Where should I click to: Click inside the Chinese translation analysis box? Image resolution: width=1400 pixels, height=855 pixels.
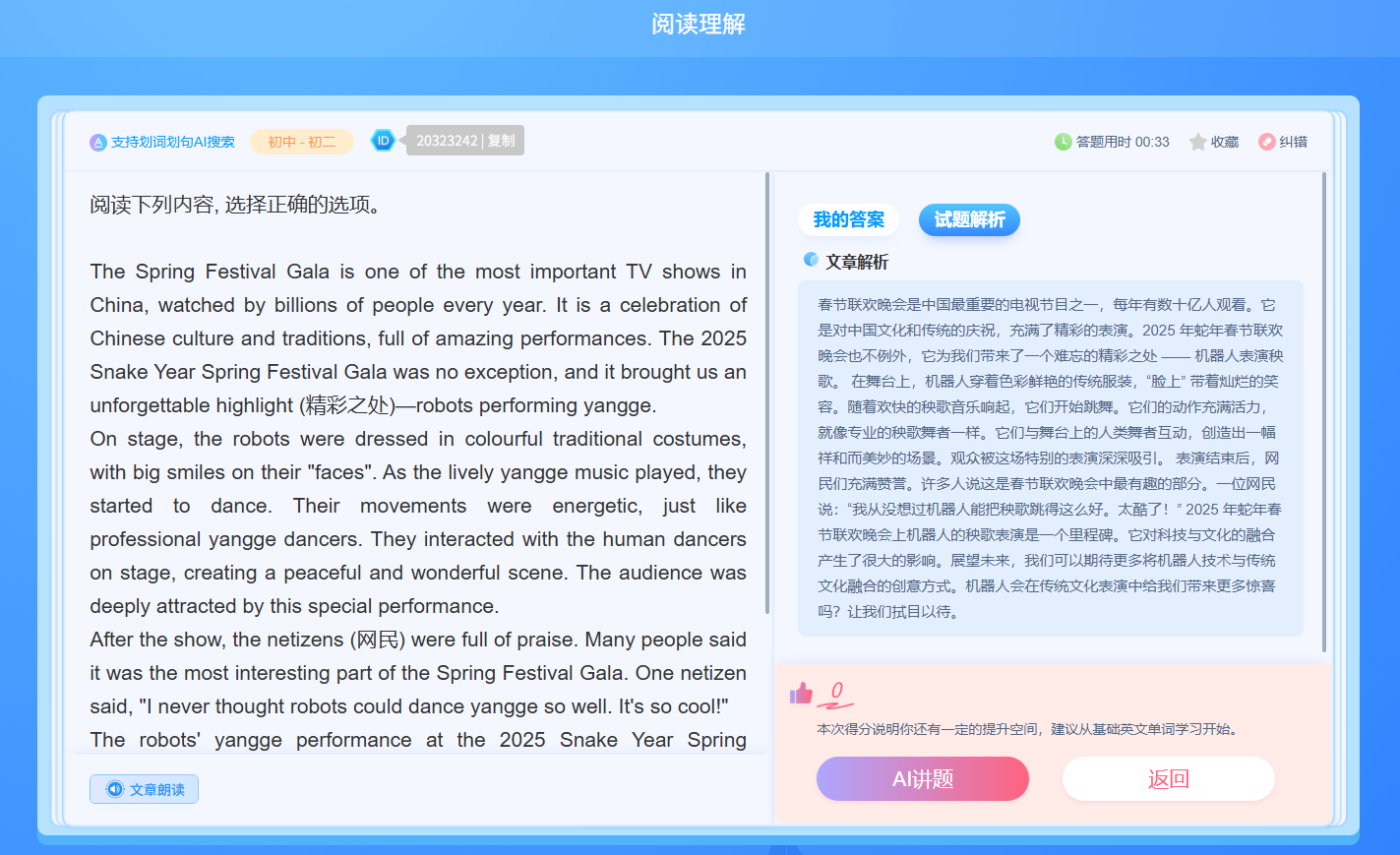pyautogui.click(x=1050, y=458)
